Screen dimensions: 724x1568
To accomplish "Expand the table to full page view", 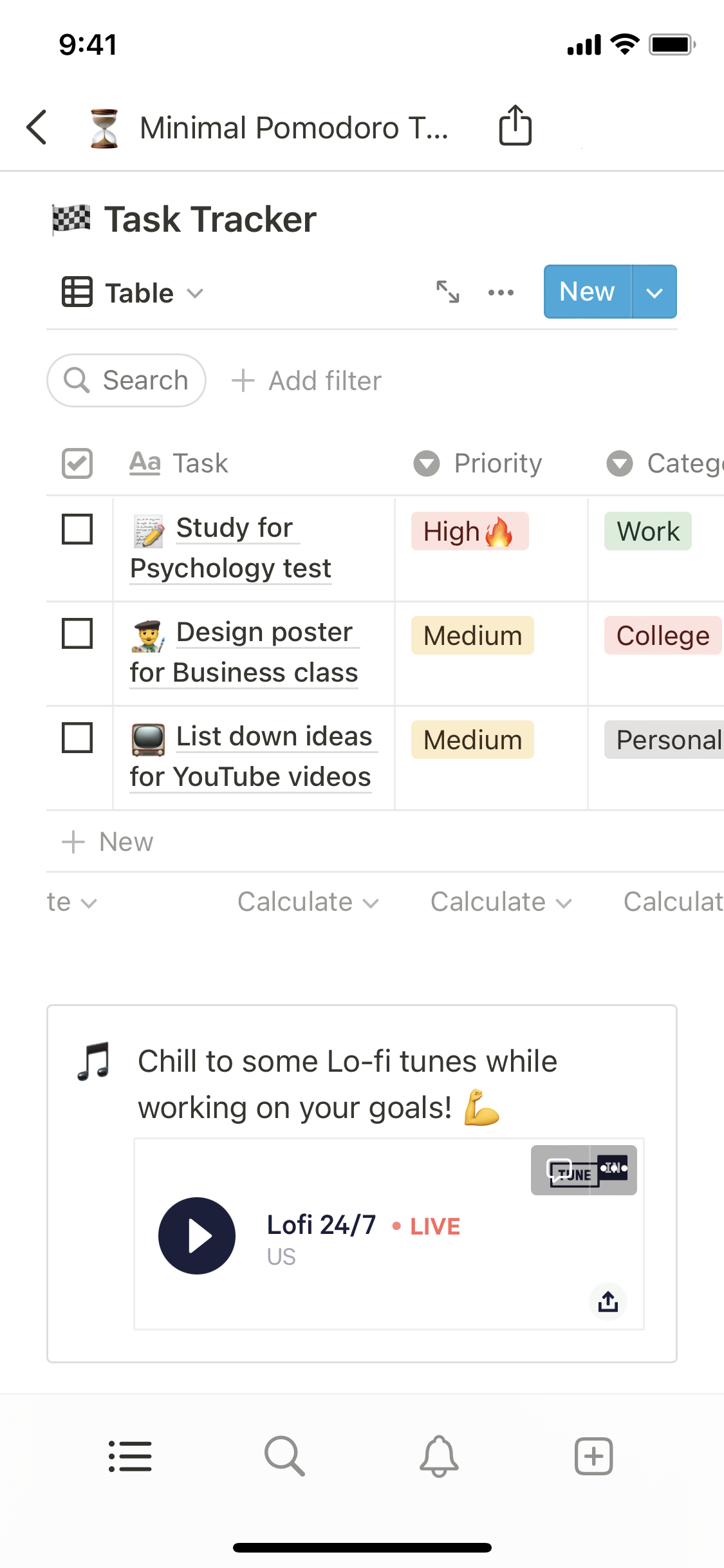I will point(448,292).
